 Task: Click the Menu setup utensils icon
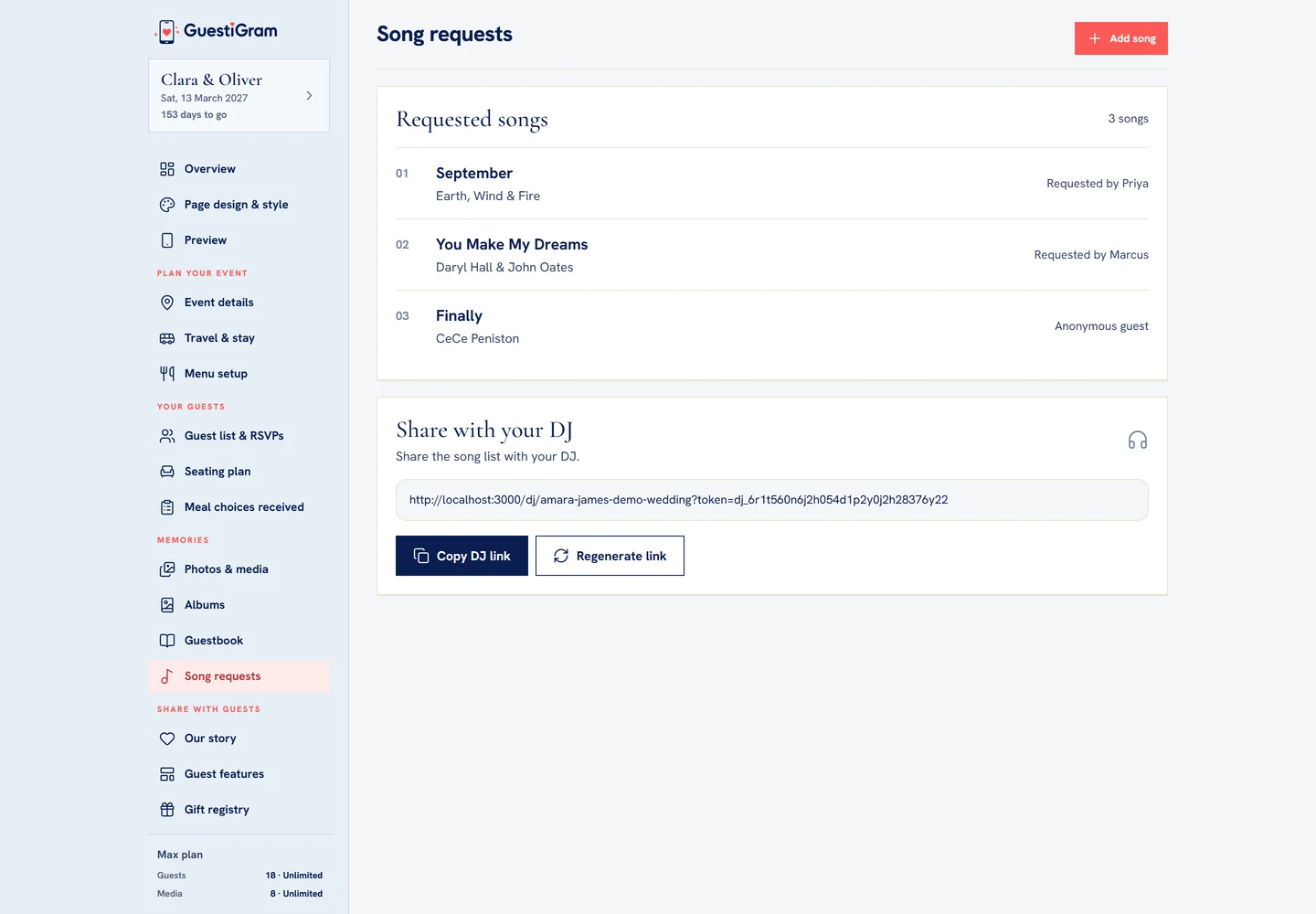(x=167, y=374)
